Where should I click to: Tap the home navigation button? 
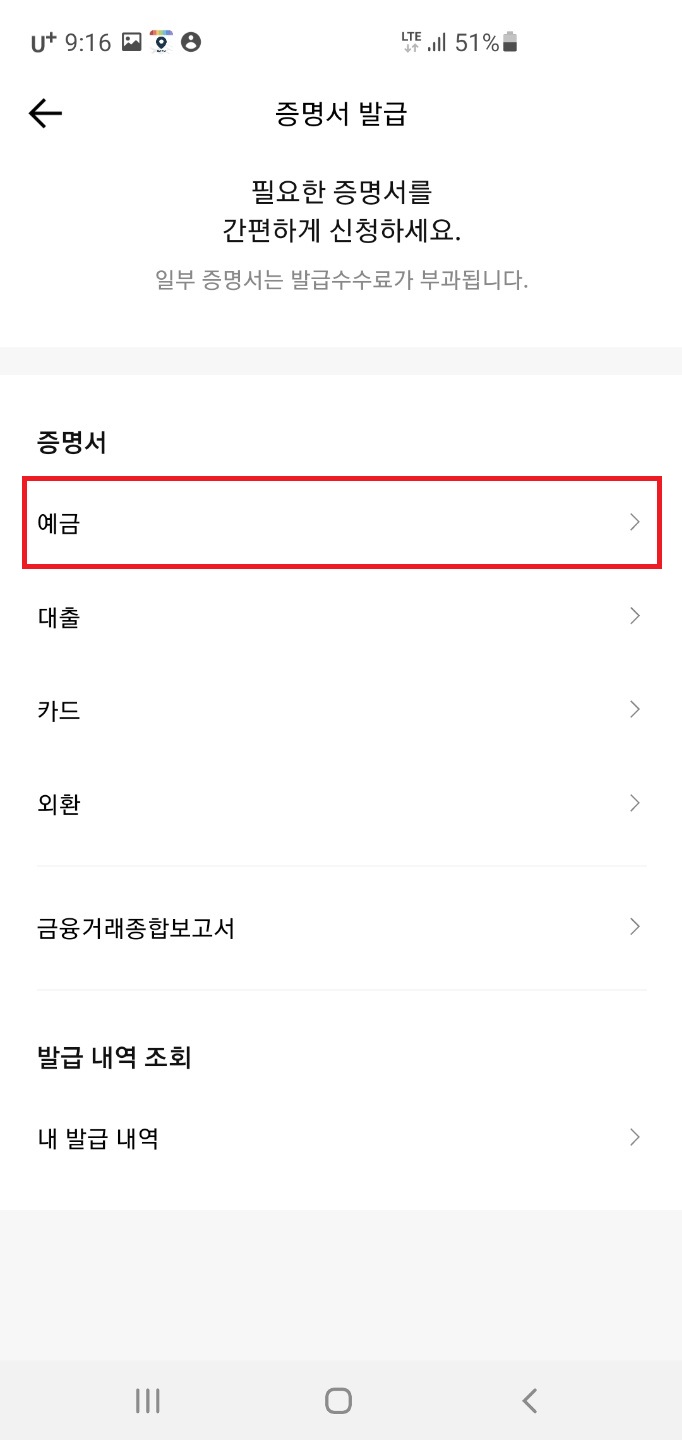click(x=336, y=1400)
